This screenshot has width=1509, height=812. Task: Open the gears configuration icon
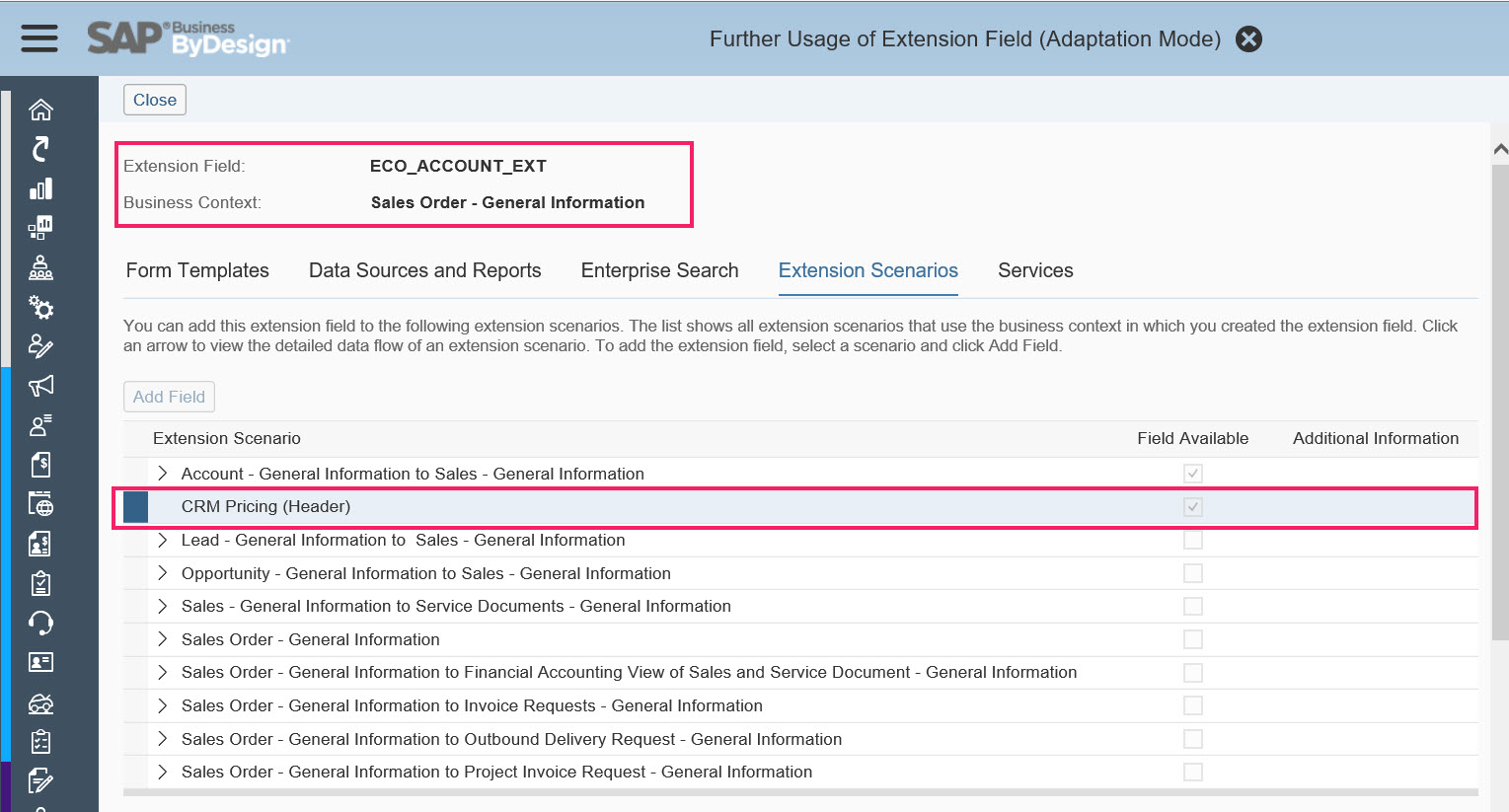coord(40,307)
